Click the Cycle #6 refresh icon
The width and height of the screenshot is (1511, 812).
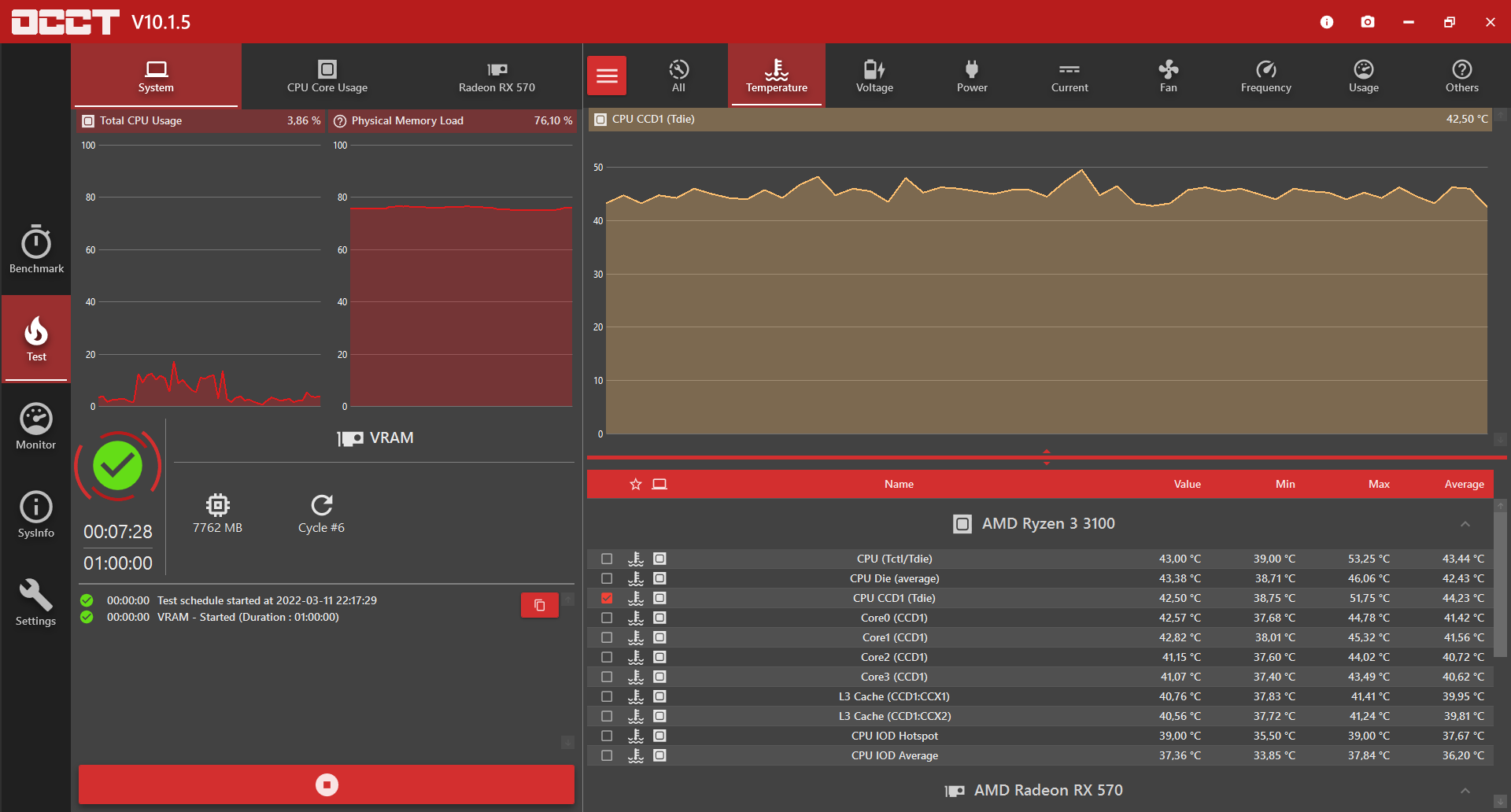click(322, 504)
